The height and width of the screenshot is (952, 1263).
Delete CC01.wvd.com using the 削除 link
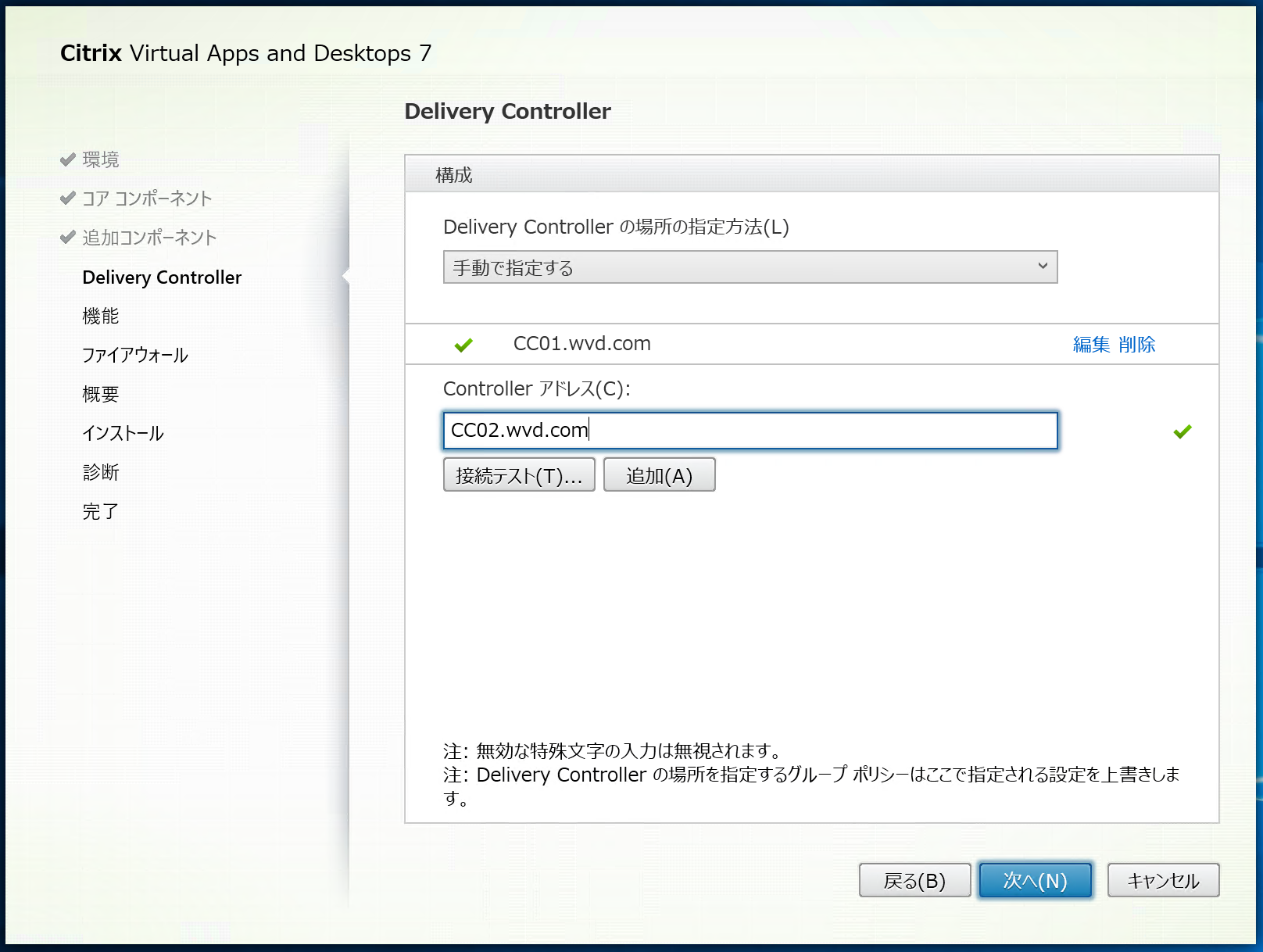tap(1137, 344)
